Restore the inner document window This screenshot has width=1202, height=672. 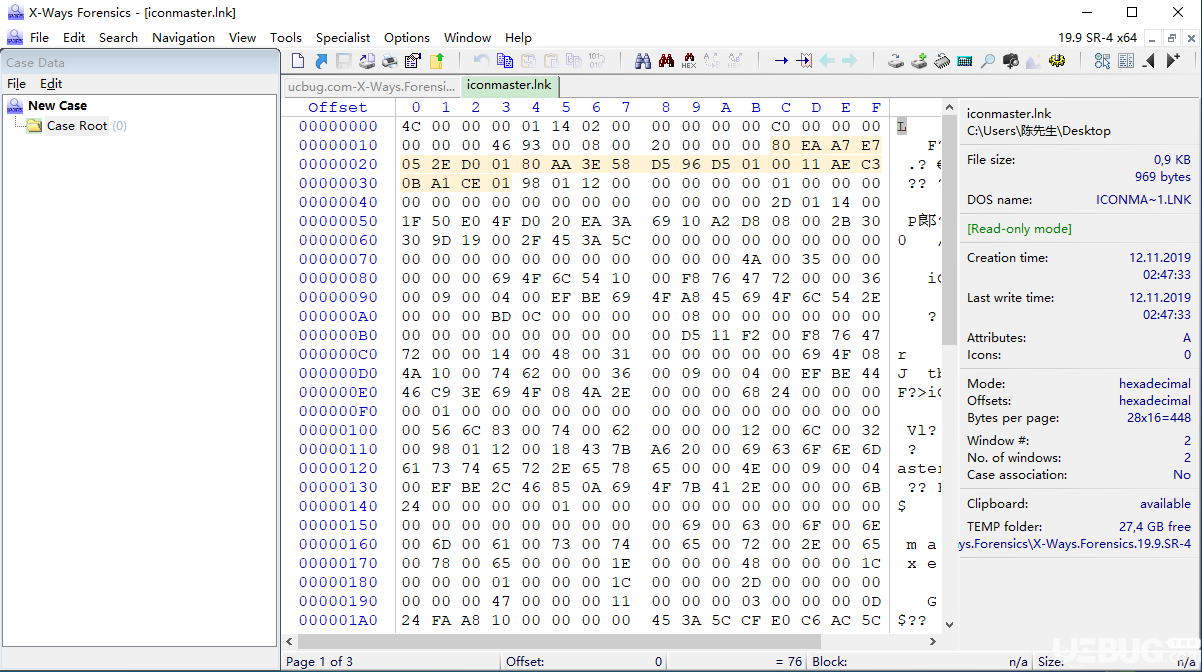(1172, 37)
